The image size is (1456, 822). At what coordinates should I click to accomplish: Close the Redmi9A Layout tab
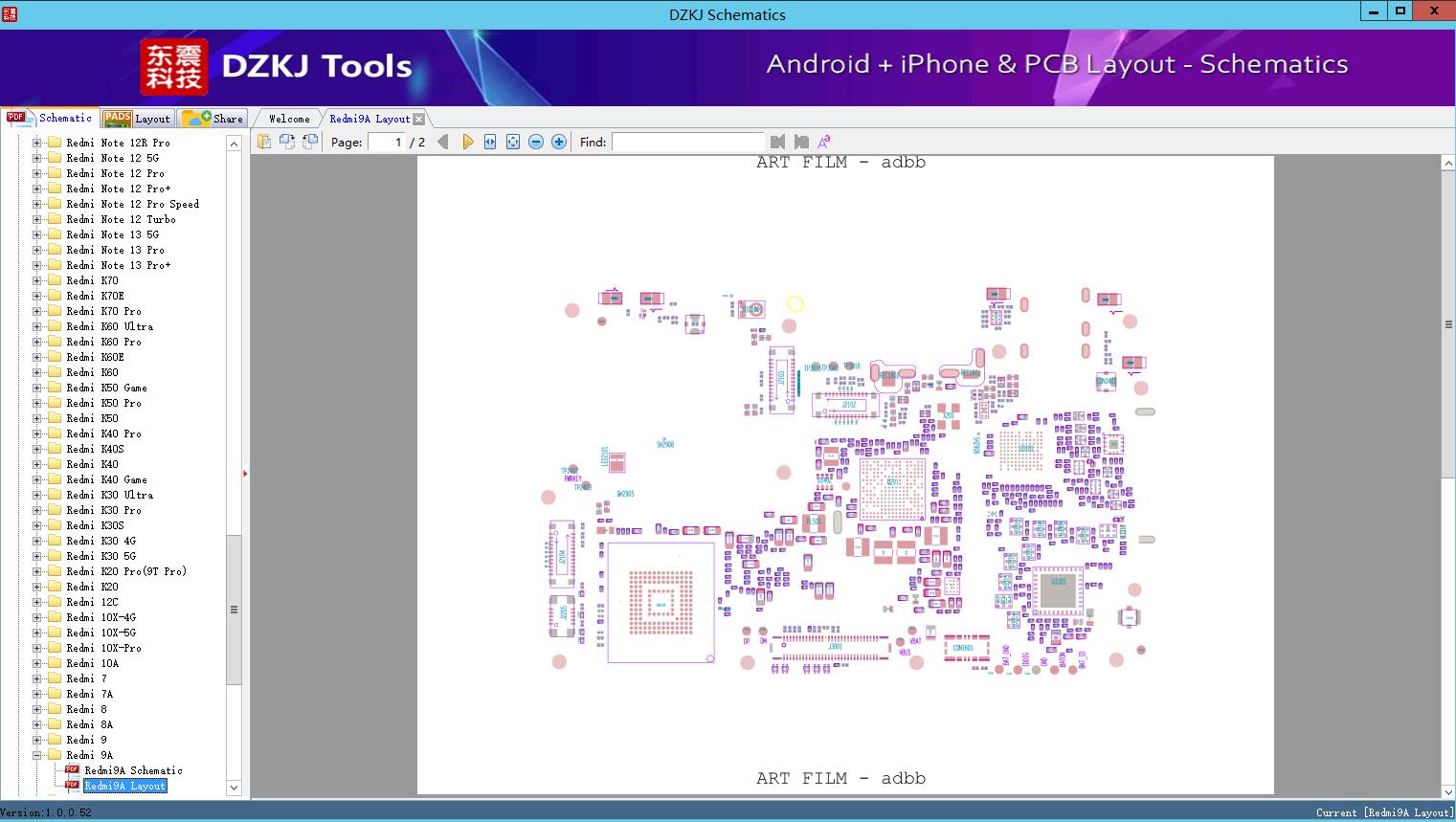click(x=418, y=119)
